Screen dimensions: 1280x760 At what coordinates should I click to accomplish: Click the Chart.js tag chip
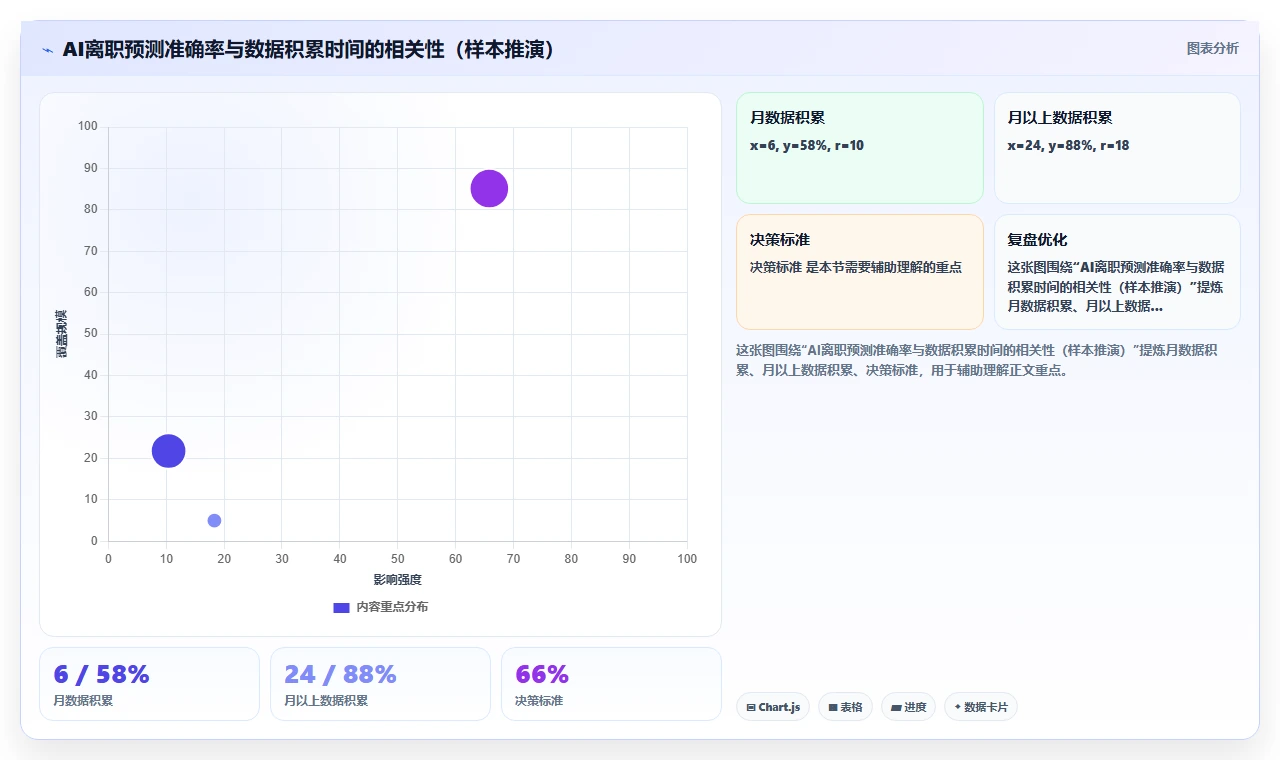pos(773,707)
